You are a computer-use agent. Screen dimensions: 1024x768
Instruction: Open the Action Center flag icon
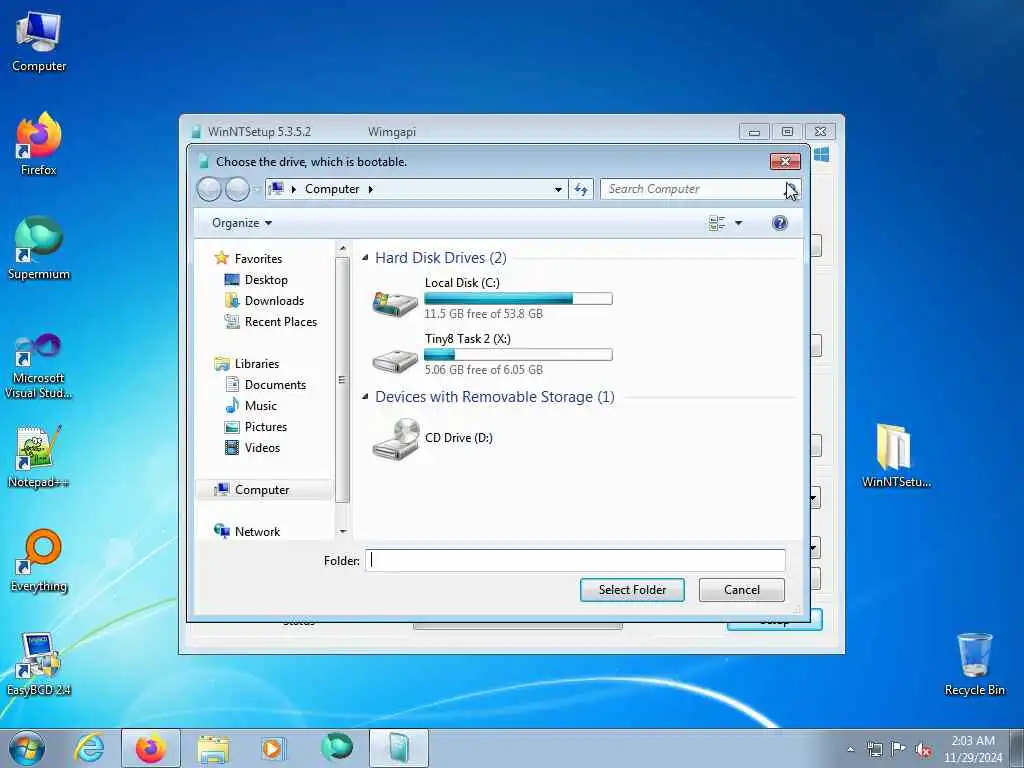coord(899,749)
